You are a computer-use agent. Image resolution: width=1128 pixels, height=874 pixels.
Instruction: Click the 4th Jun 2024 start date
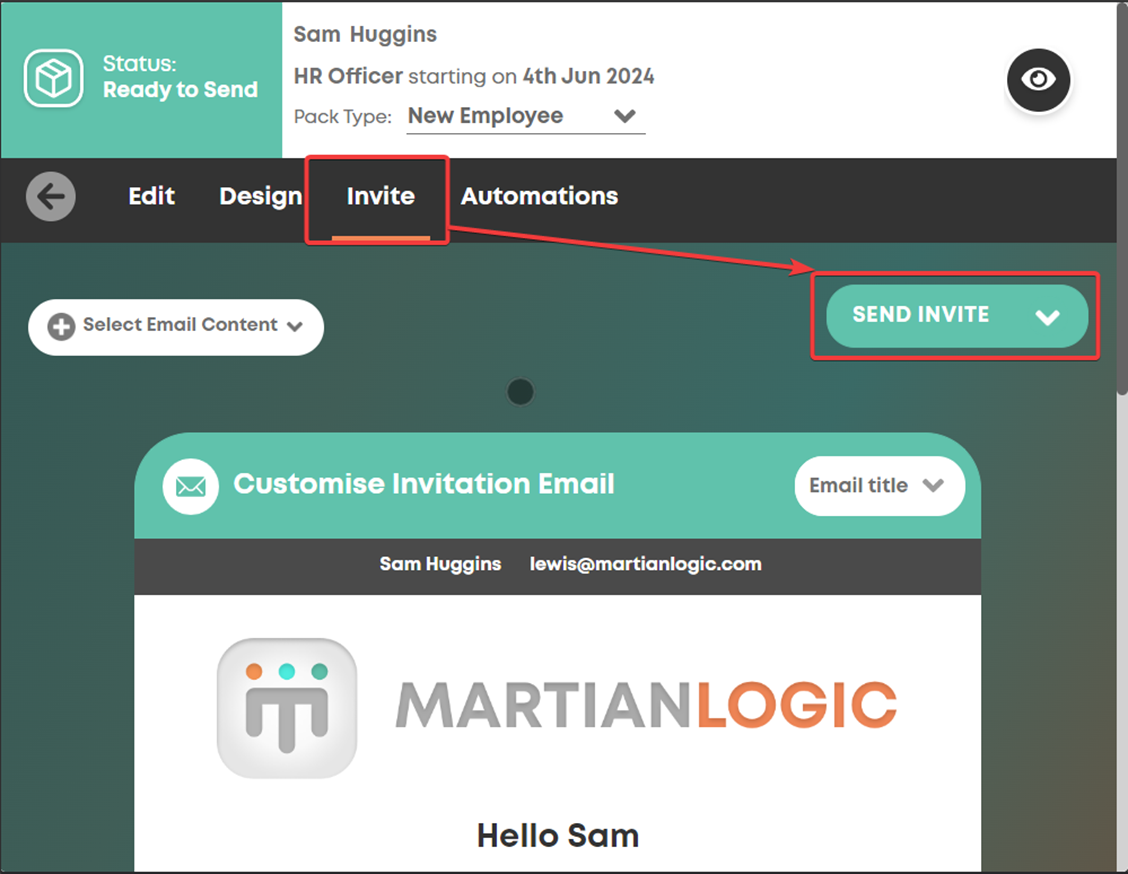coord(588,76)
